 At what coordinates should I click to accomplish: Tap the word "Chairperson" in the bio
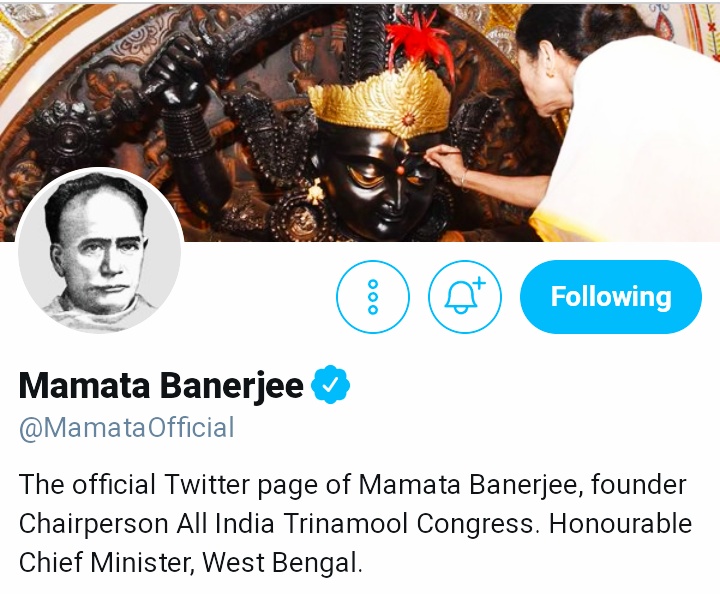85,524
